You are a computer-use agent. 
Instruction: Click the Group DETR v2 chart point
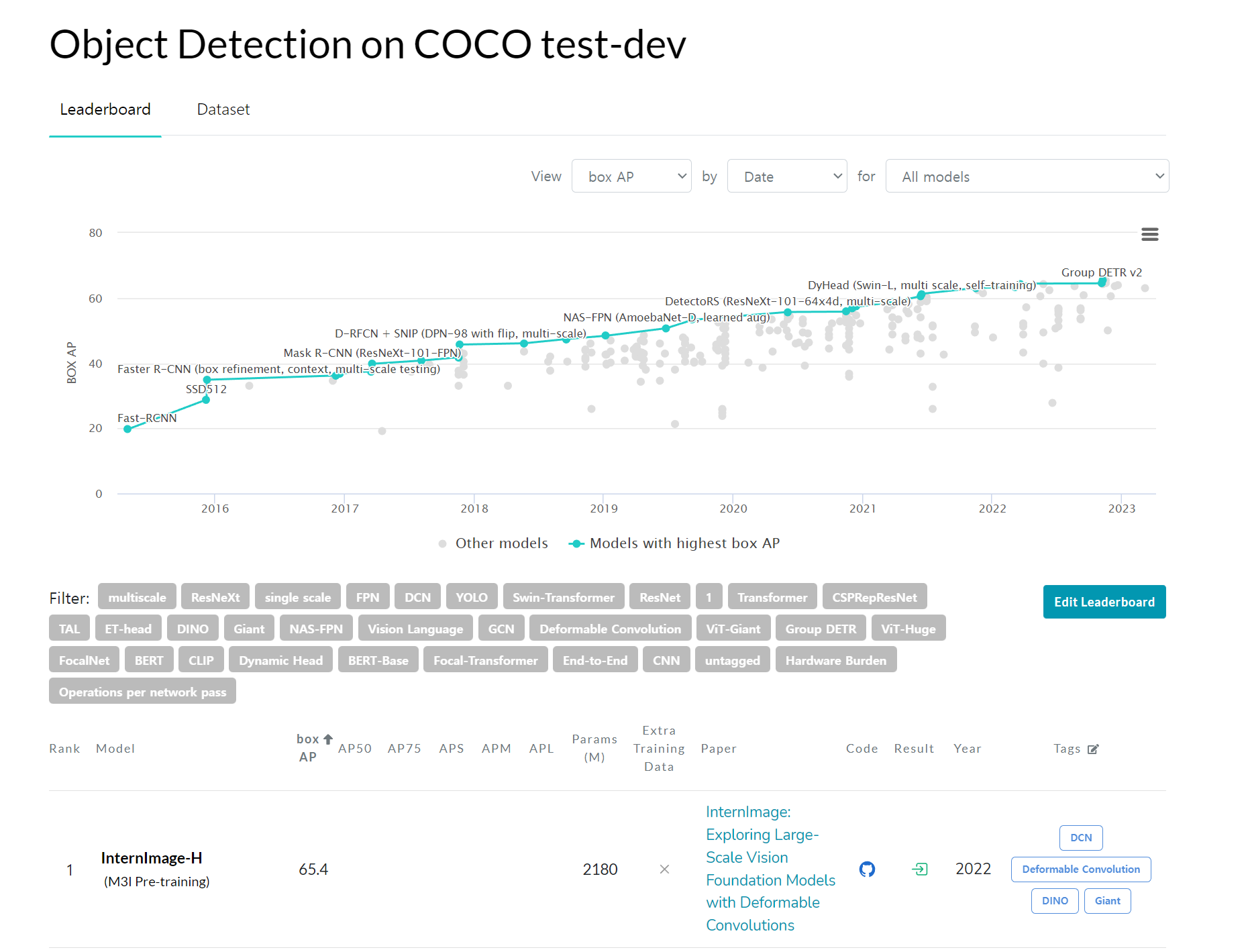tap(1102, 282)
